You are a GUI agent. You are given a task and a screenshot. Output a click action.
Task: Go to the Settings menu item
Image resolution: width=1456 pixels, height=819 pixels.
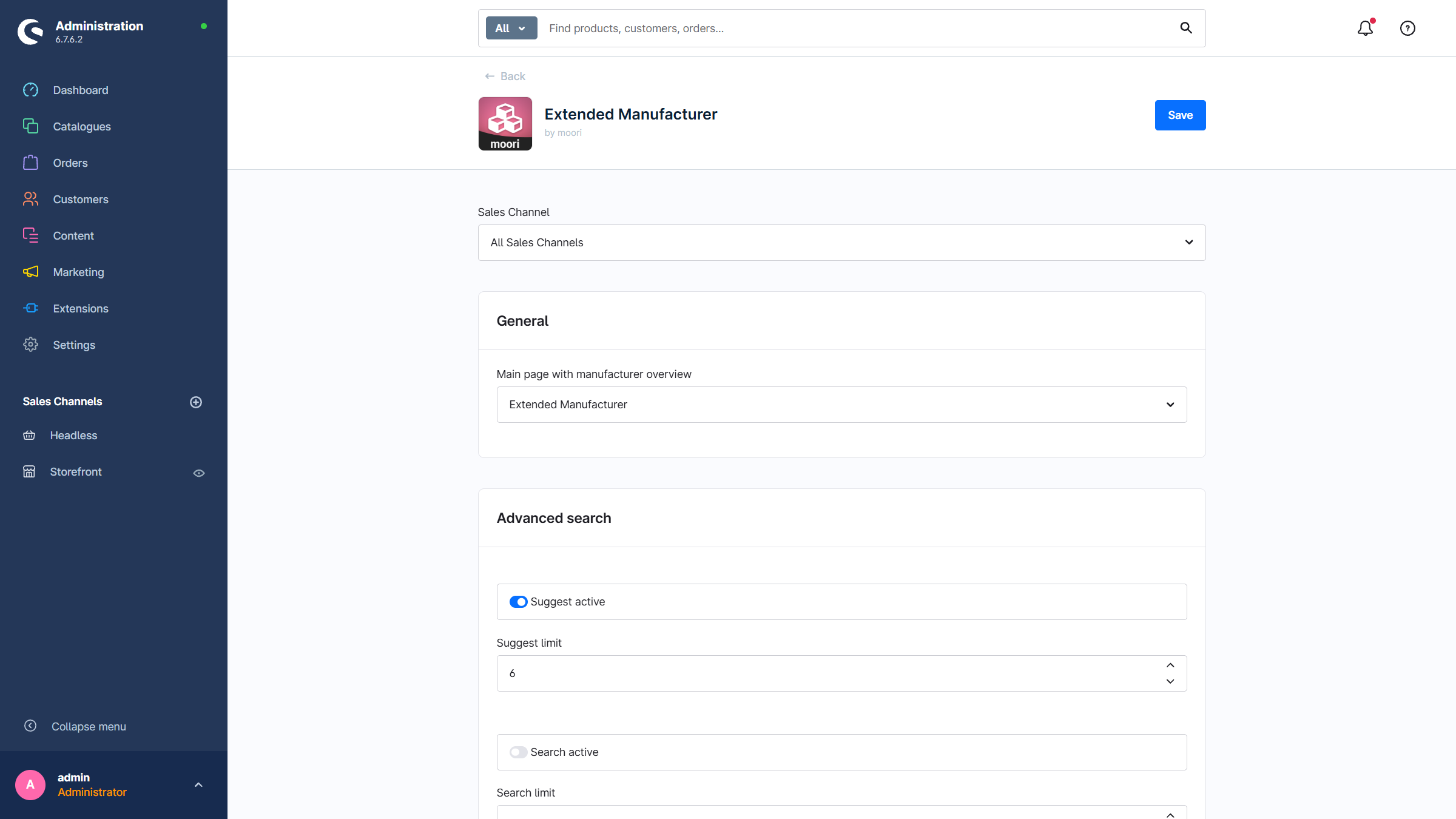[x=73, y=345]
